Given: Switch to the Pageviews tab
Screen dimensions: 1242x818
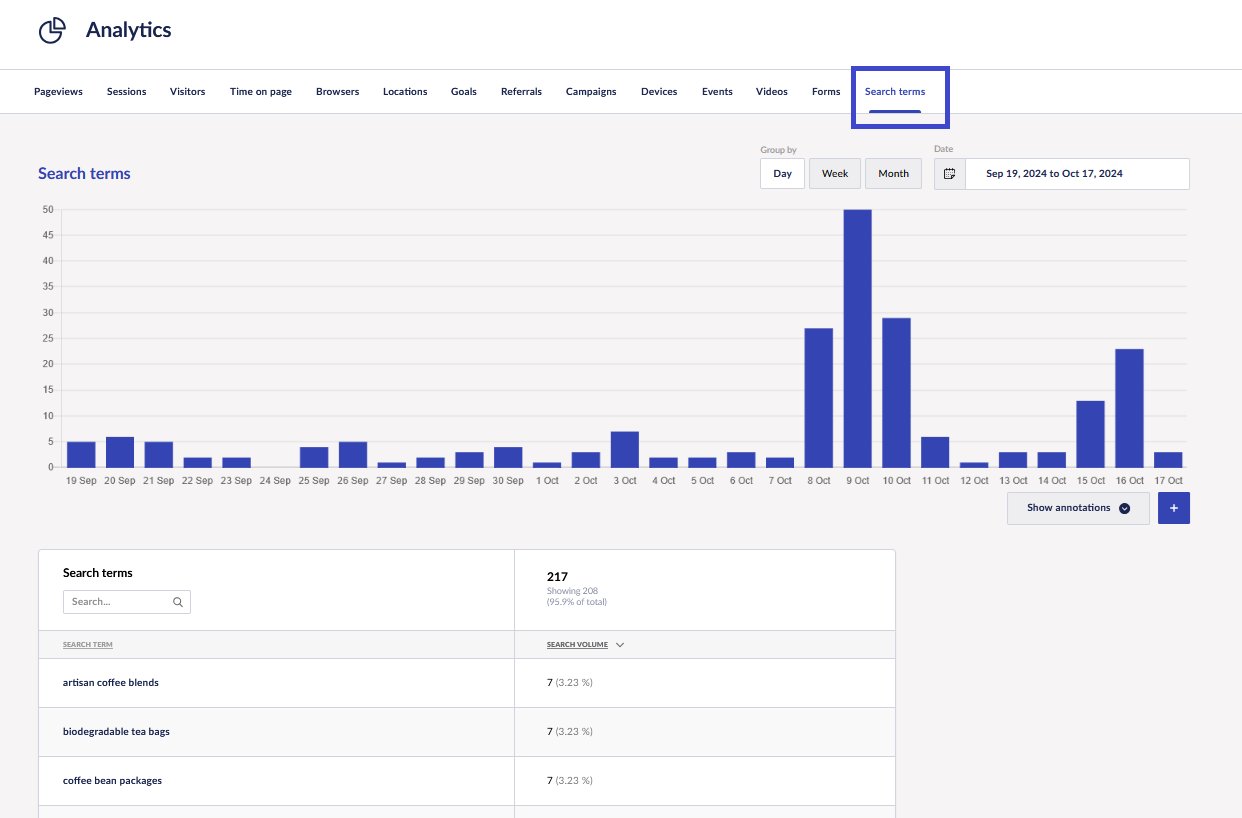Looking at the screenshot, I should point(58,92).
